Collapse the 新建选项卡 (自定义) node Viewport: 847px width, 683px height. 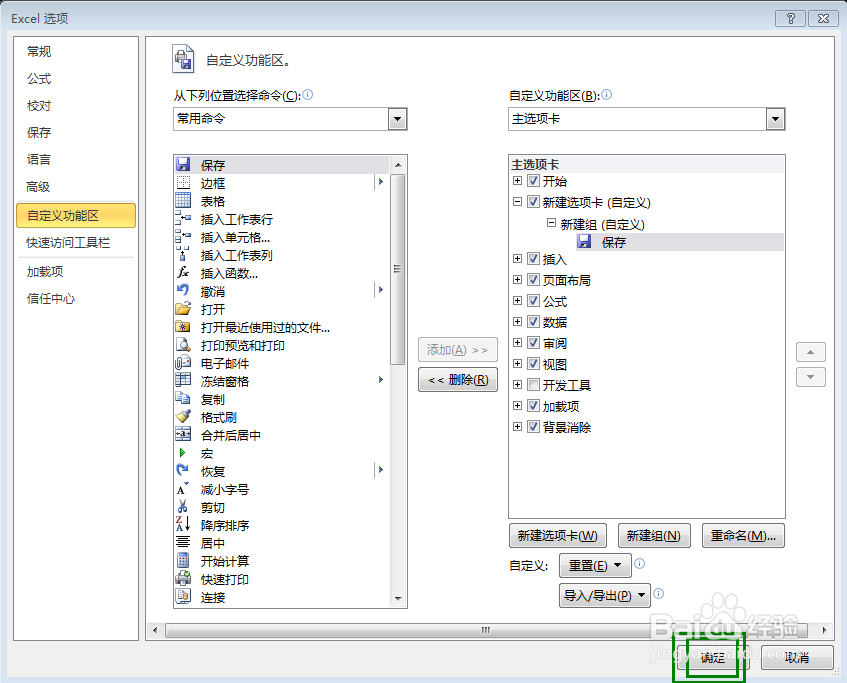(x=517, y=202)
